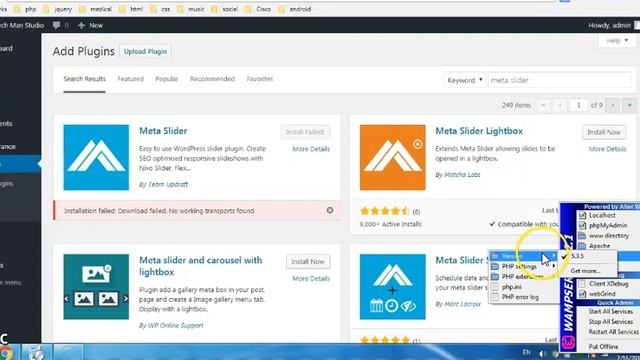Viewport: 640px width, 360px height.
Task: Expand the Version submenu in PHP menu
Action: [524, 256]
